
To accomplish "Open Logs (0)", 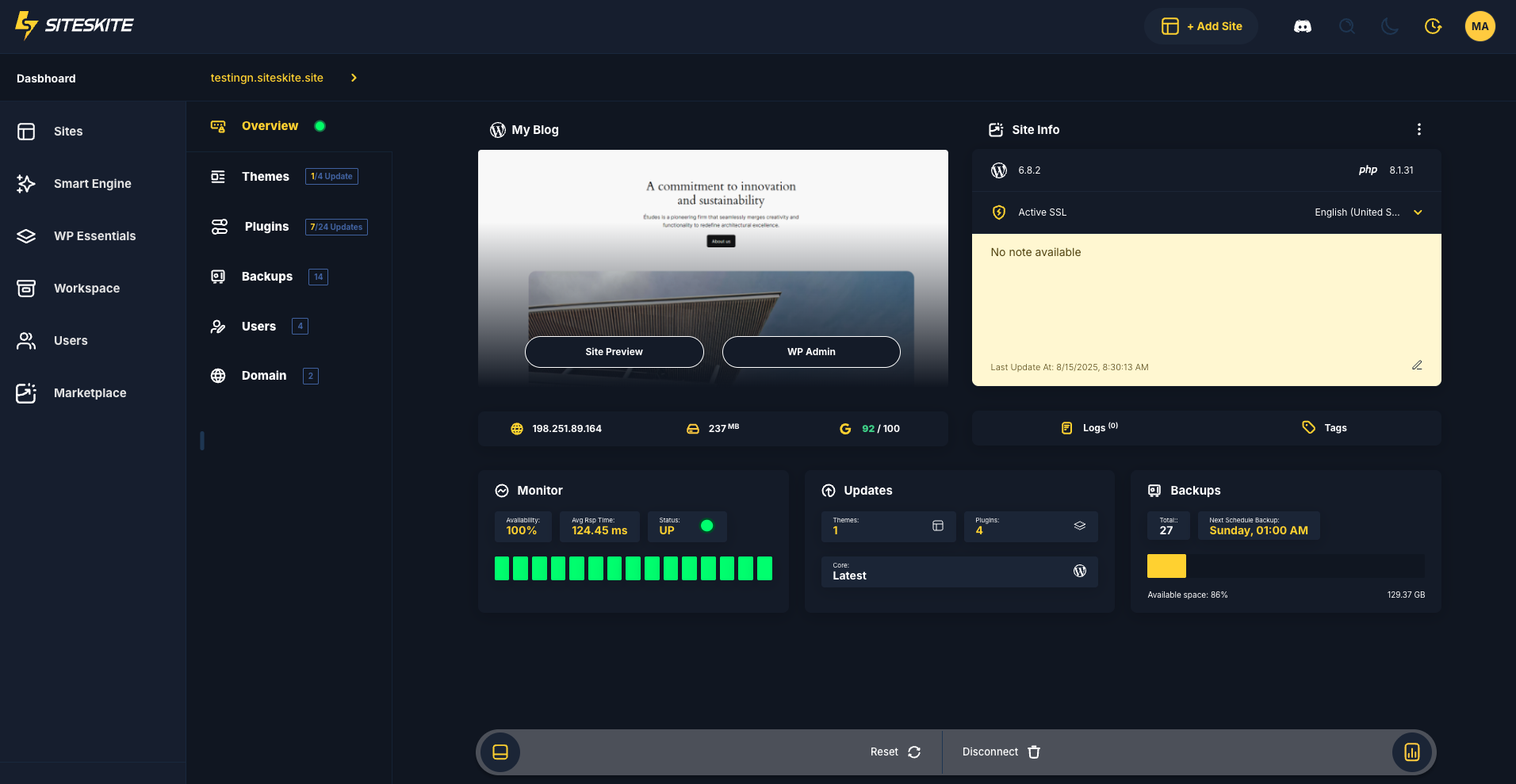I will 1089,428.
